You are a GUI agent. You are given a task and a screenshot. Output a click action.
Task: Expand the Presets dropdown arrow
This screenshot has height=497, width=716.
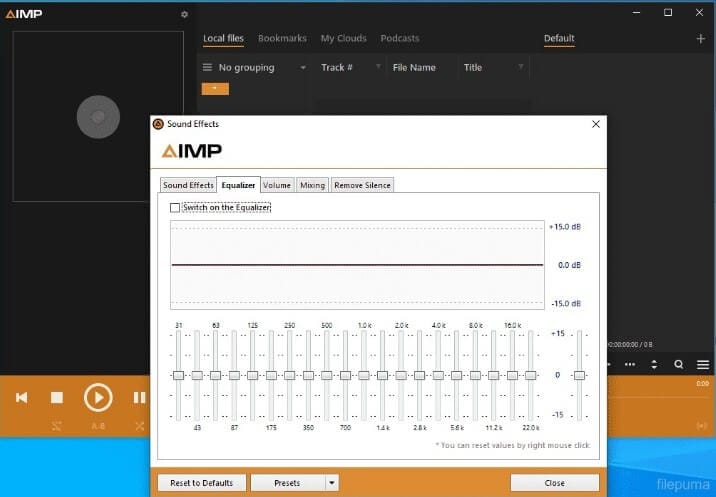click(x=332, y=483)
